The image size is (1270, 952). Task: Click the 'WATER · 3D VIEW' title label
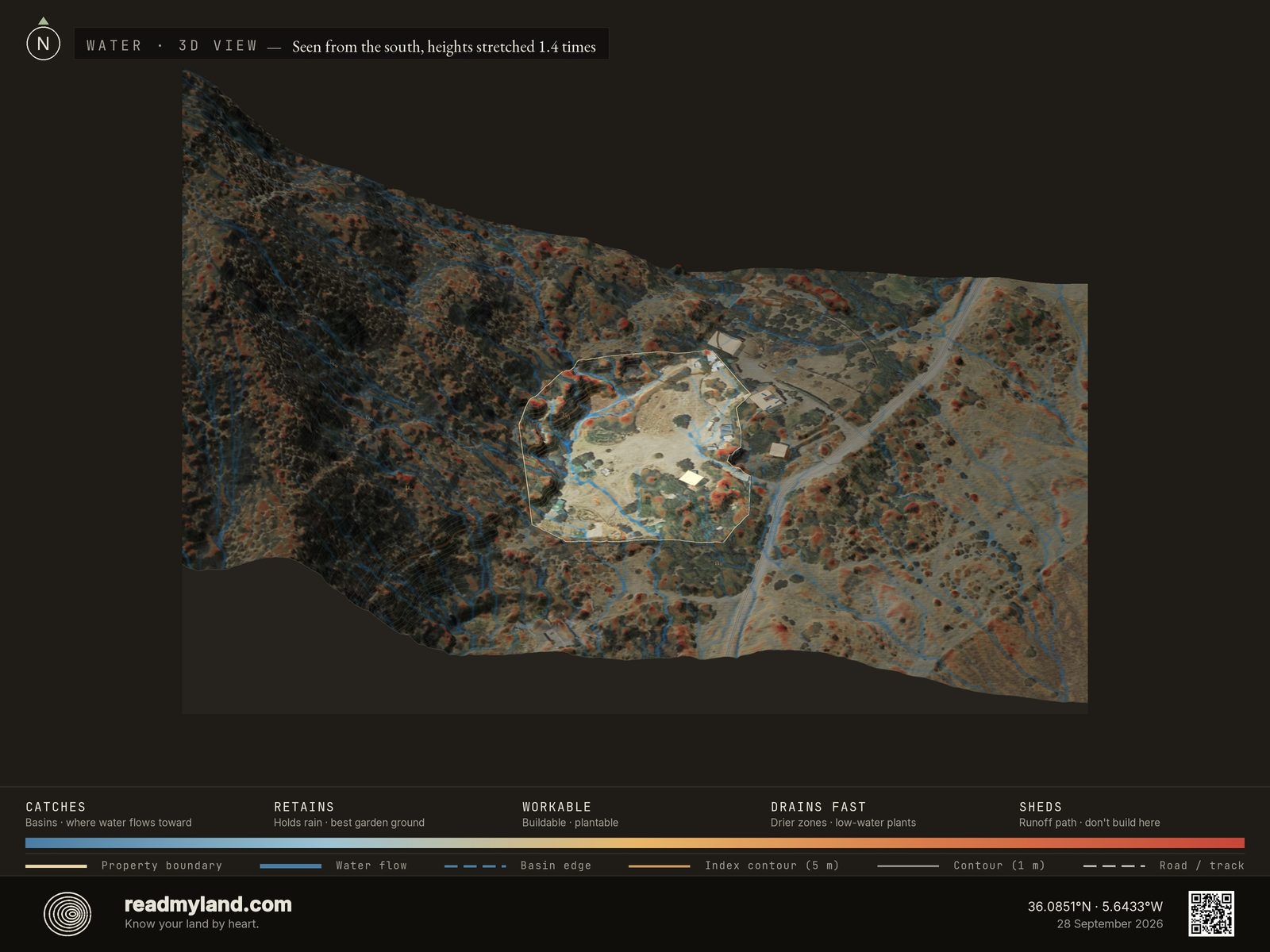coord(172,46)
